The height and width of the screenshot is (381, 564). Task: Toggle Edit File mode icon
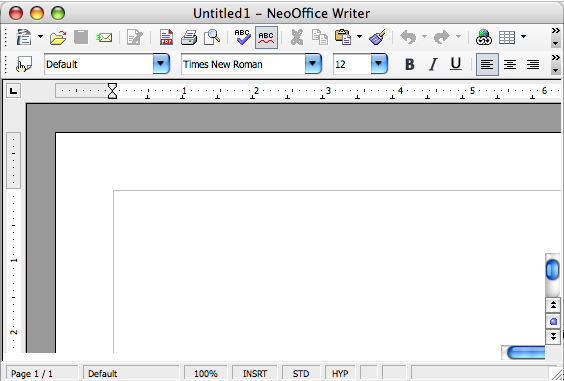tap(135, 37)
